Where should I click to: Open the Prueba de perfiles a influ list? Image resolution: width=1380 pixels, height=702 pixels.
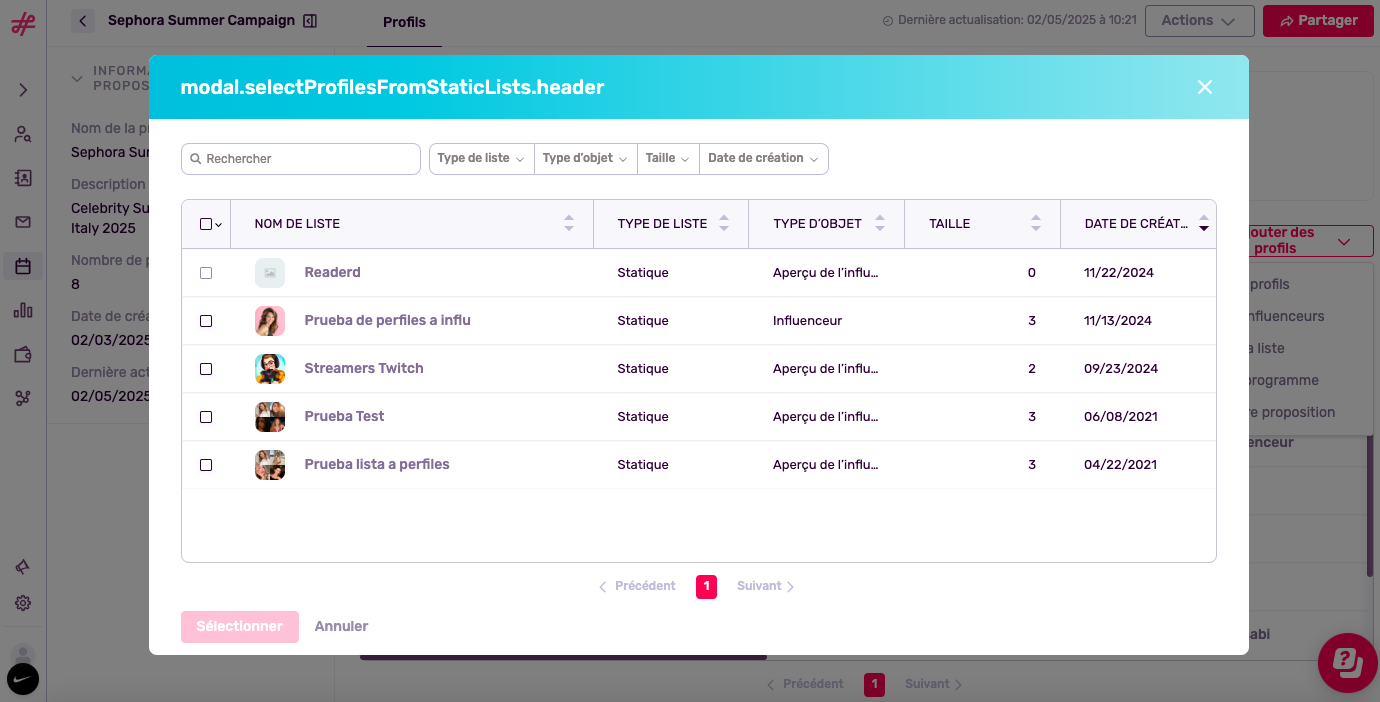click(388, 321)
